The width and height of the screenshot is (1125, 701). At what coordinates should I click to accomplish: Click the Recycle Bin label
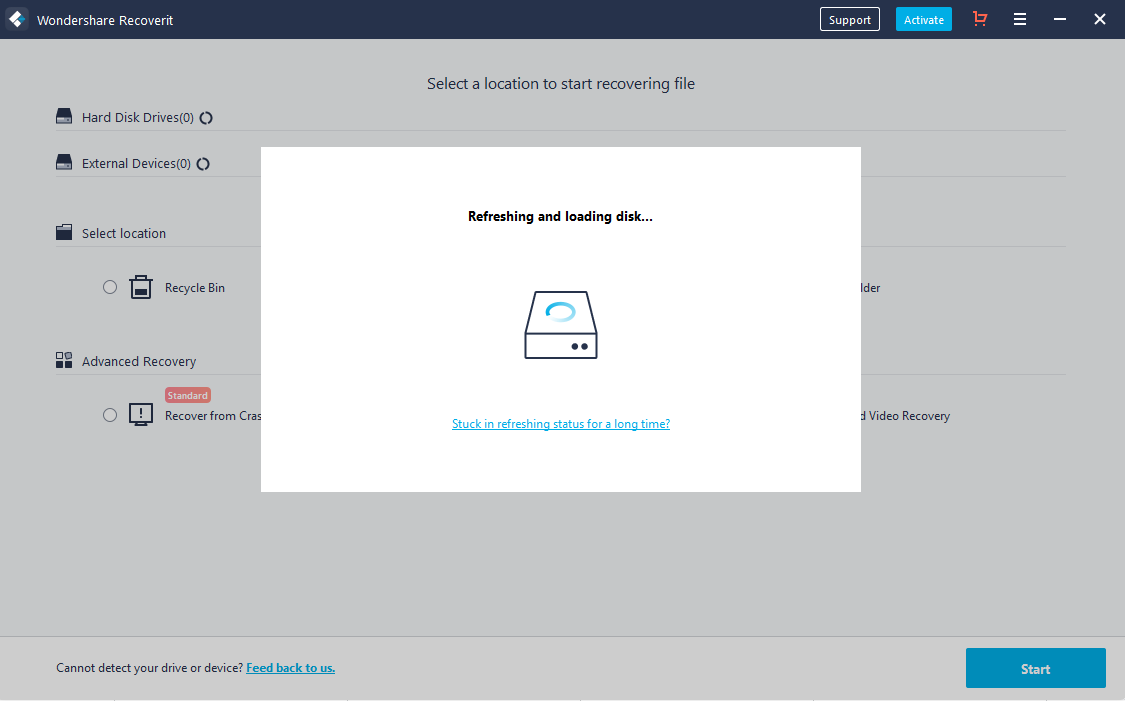coord(194,288)
